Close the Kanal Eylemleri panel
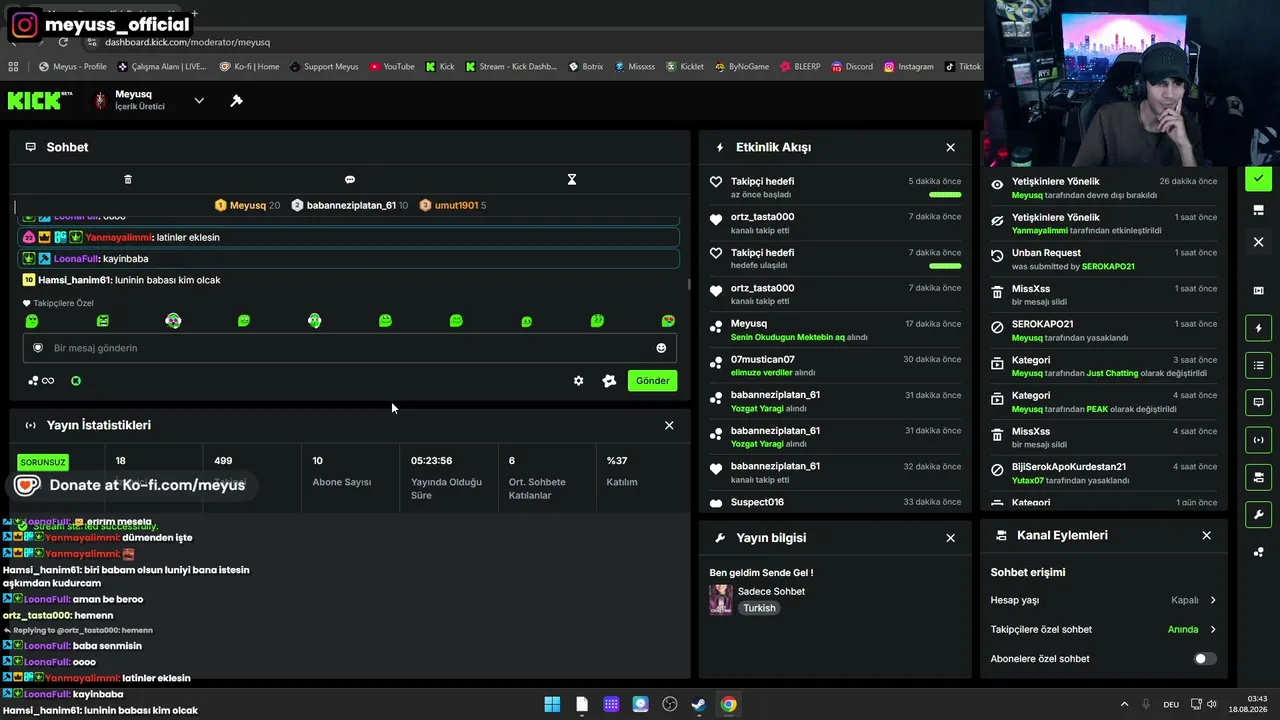 click(x=1206, y=536)
